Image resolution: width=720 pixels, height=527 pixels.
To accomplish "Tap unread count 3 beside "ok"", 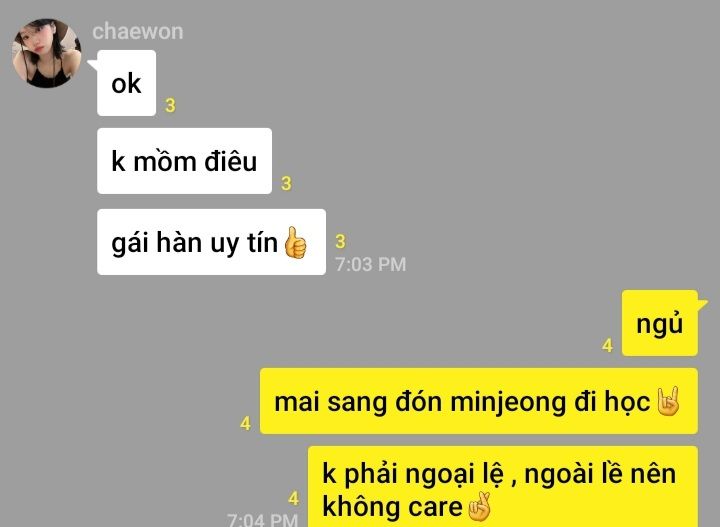I will (x=170, y=106).
